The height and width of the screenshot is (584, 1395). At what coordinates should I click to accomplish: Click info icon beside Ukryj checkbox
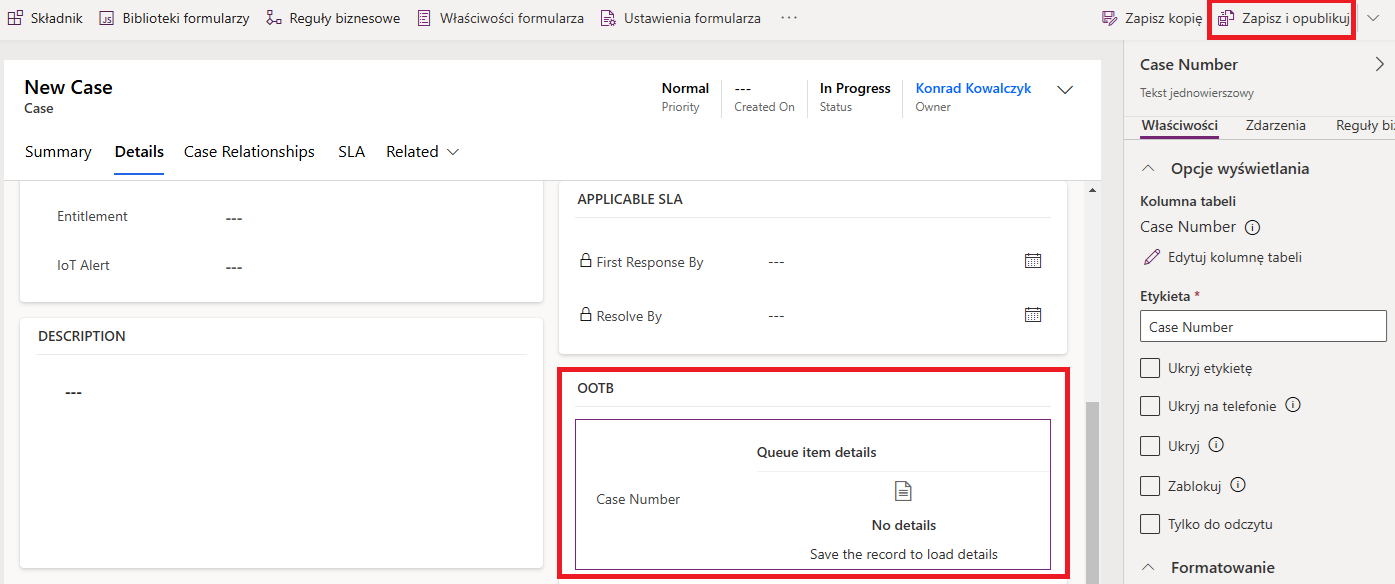coord(1216,445)
